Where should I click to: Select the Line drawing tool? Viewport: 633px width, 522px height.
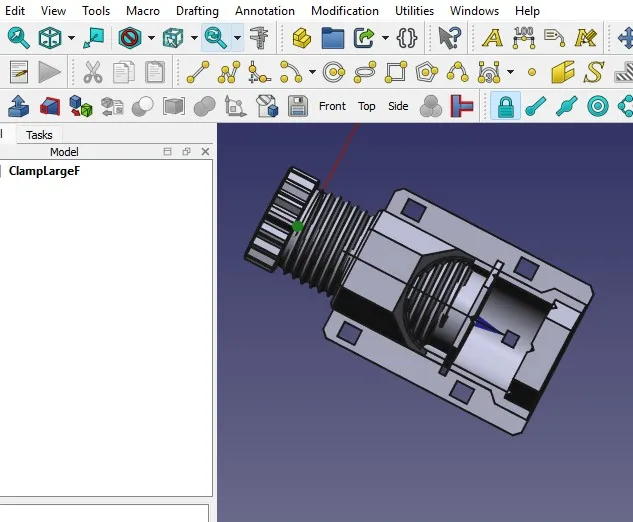198,72
